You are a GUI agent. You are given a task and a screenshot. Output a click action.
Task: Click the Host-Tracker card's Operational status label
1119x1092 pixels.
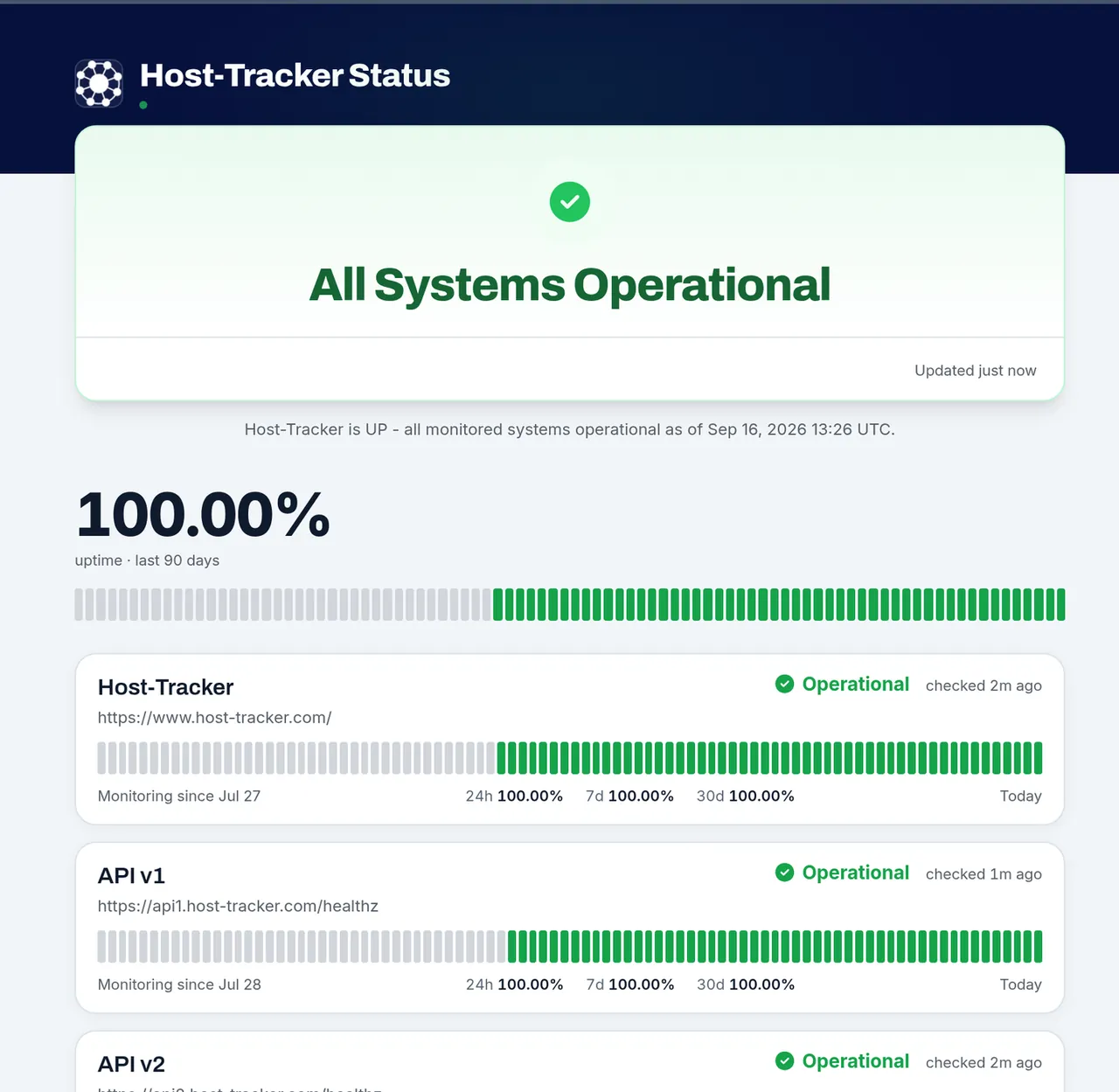click(x=856, y=685)
